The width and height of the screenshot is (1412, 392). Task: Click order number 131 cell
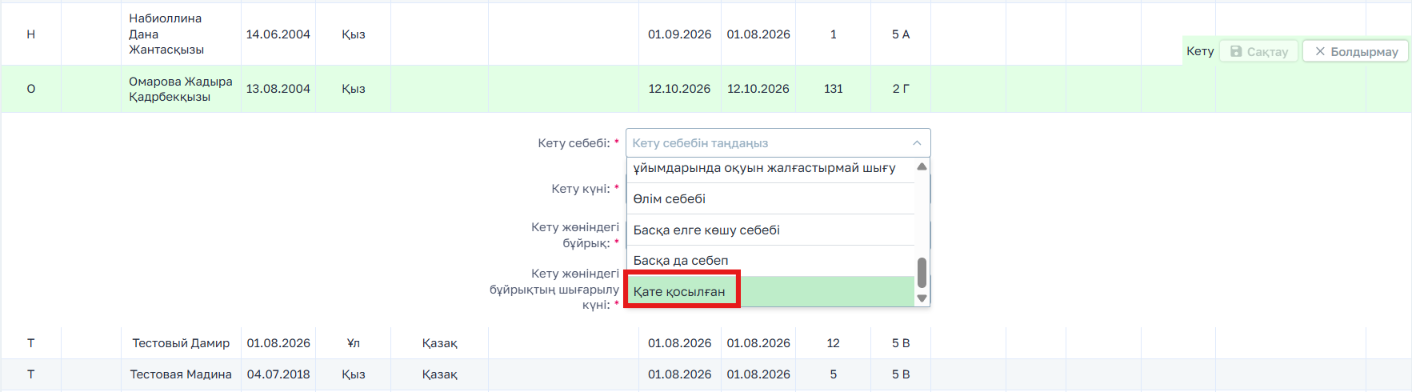click(x=833, y=89)
